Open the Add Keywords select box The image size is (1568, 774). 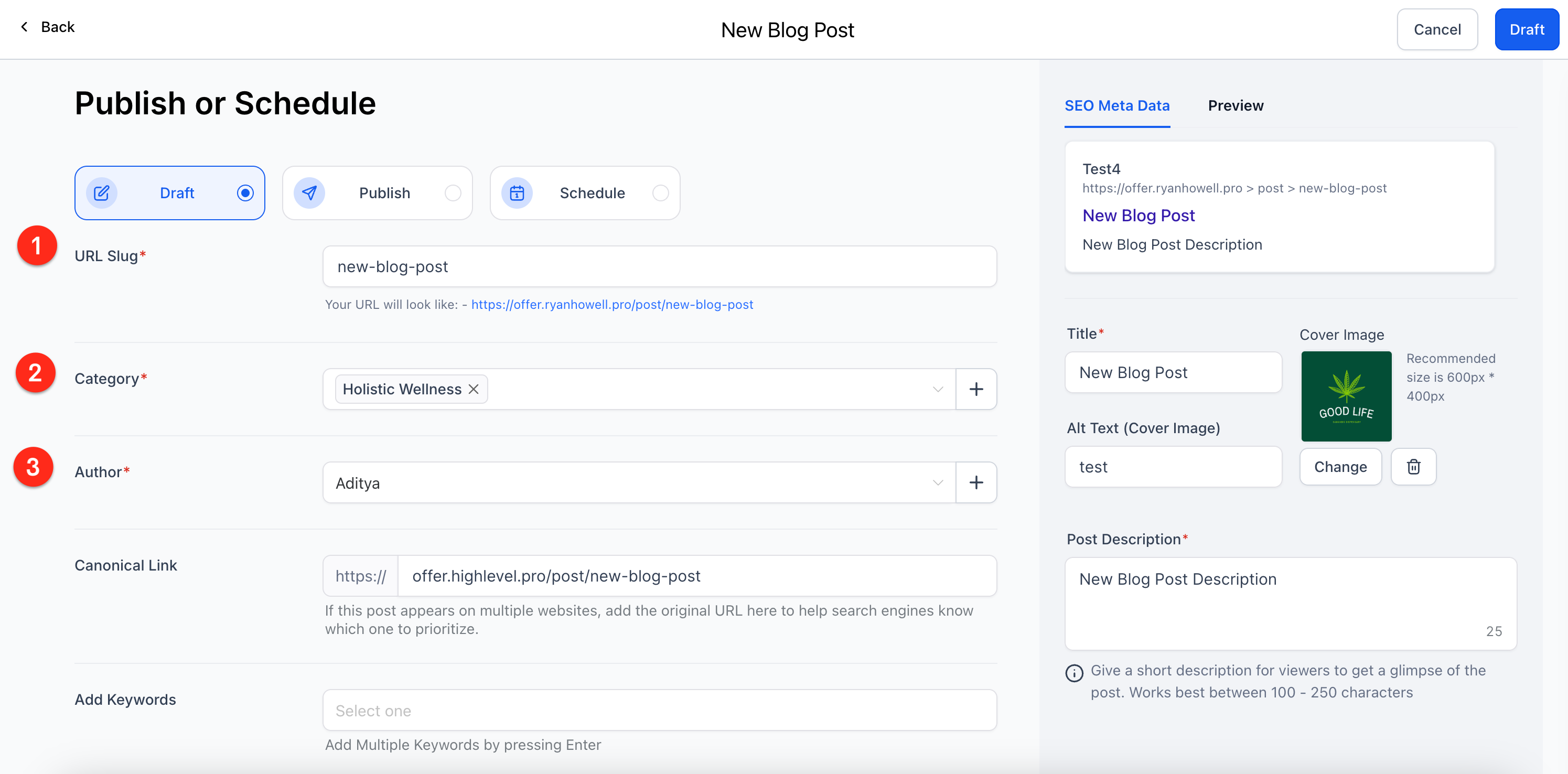point(659,710)
